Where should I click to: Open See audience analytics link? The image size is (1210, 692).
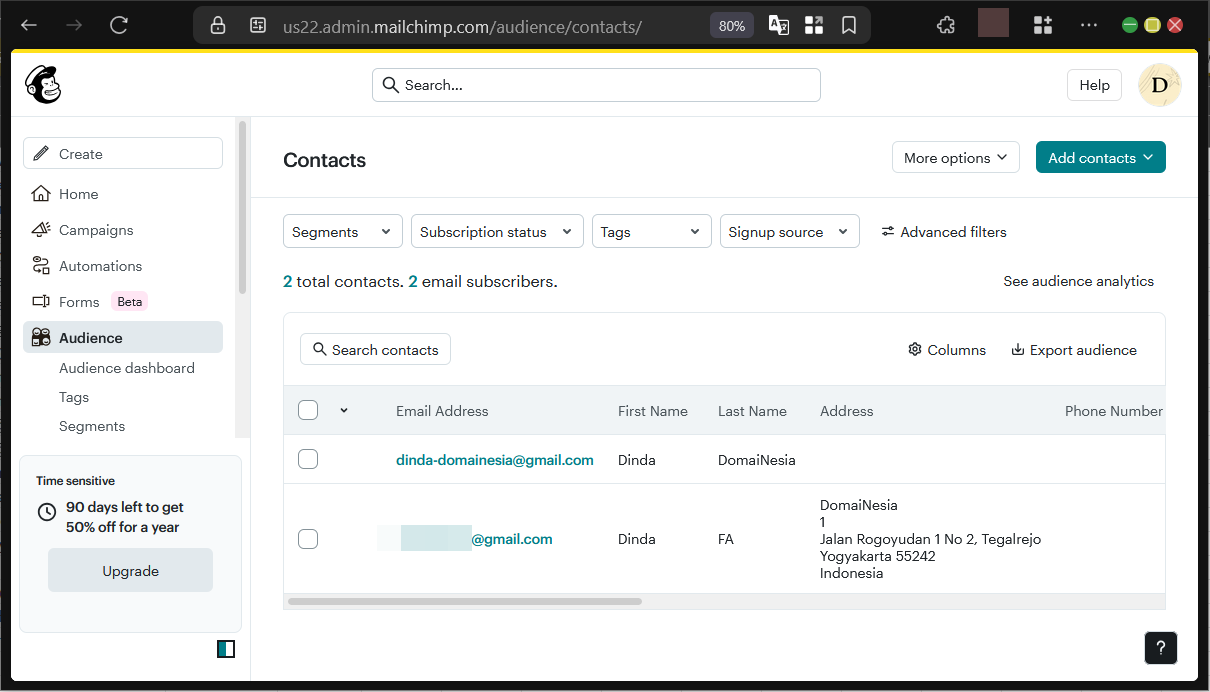[x=1078, y=281]
